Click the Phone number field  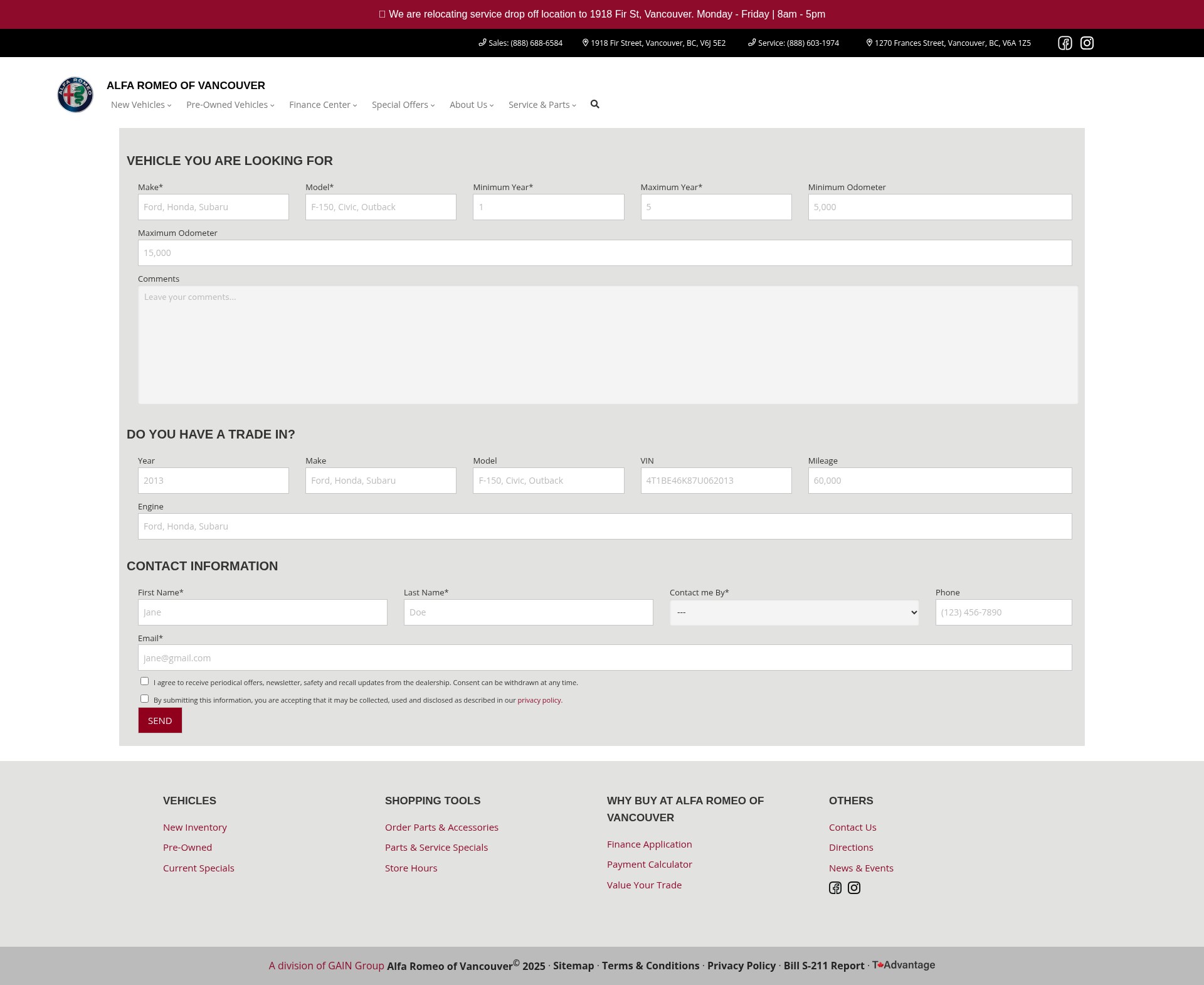click(1004, 612)
